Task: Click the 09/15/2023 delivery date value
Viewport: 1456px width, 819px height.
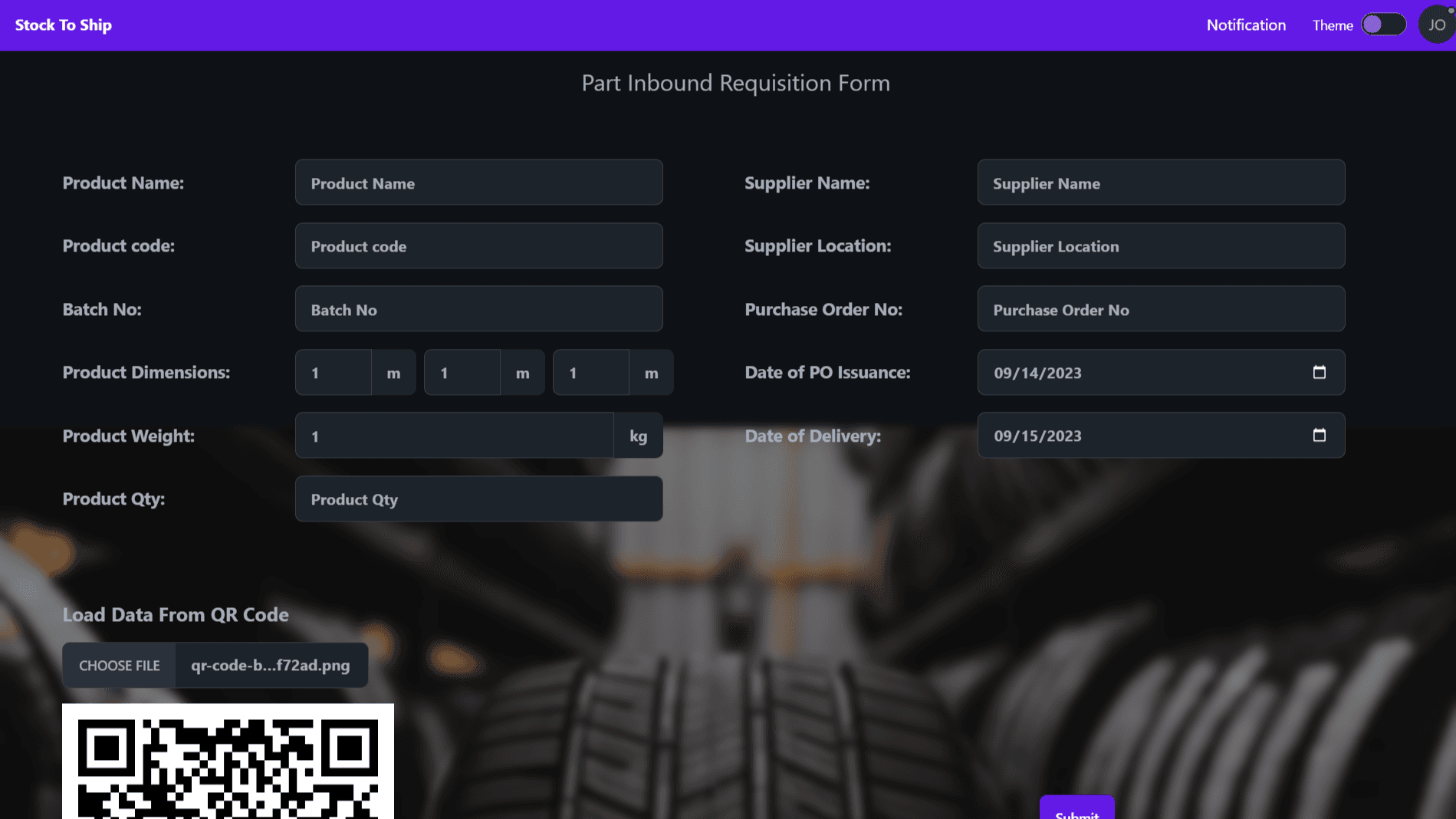Action: click(x=1037, y=436)
